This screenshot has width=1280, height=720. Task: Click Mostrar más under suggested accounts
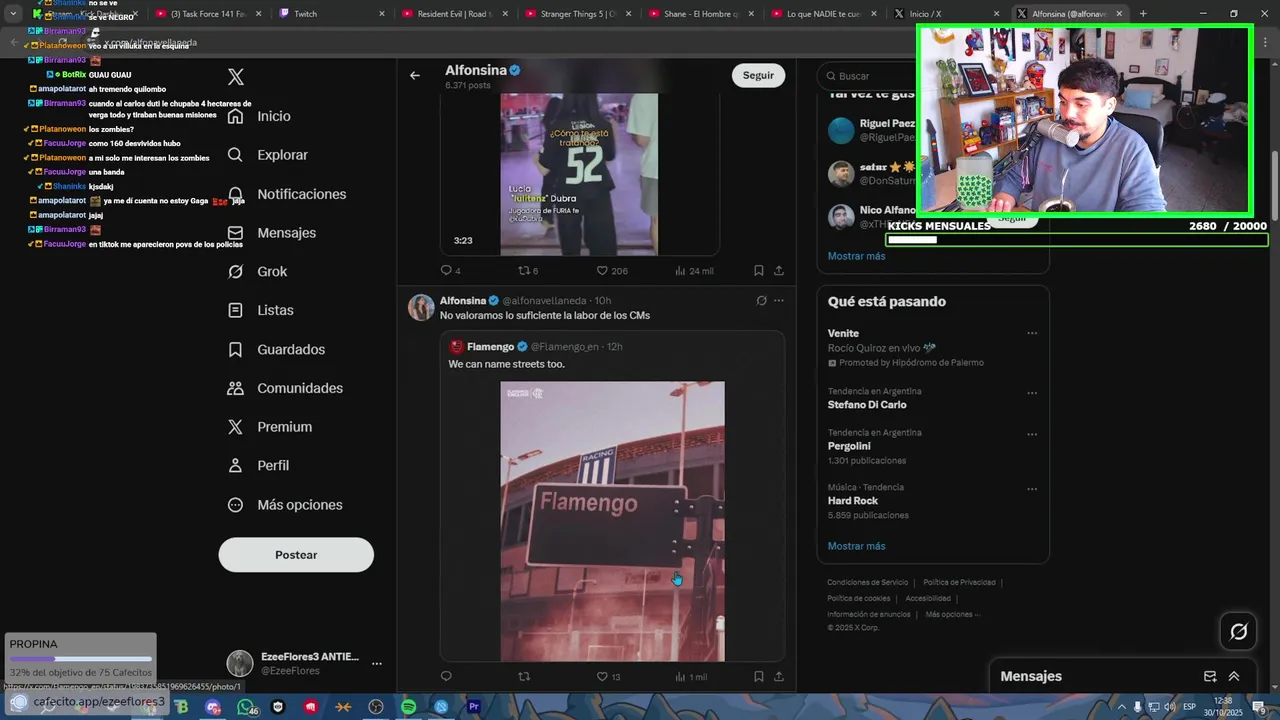click(856, 256)
